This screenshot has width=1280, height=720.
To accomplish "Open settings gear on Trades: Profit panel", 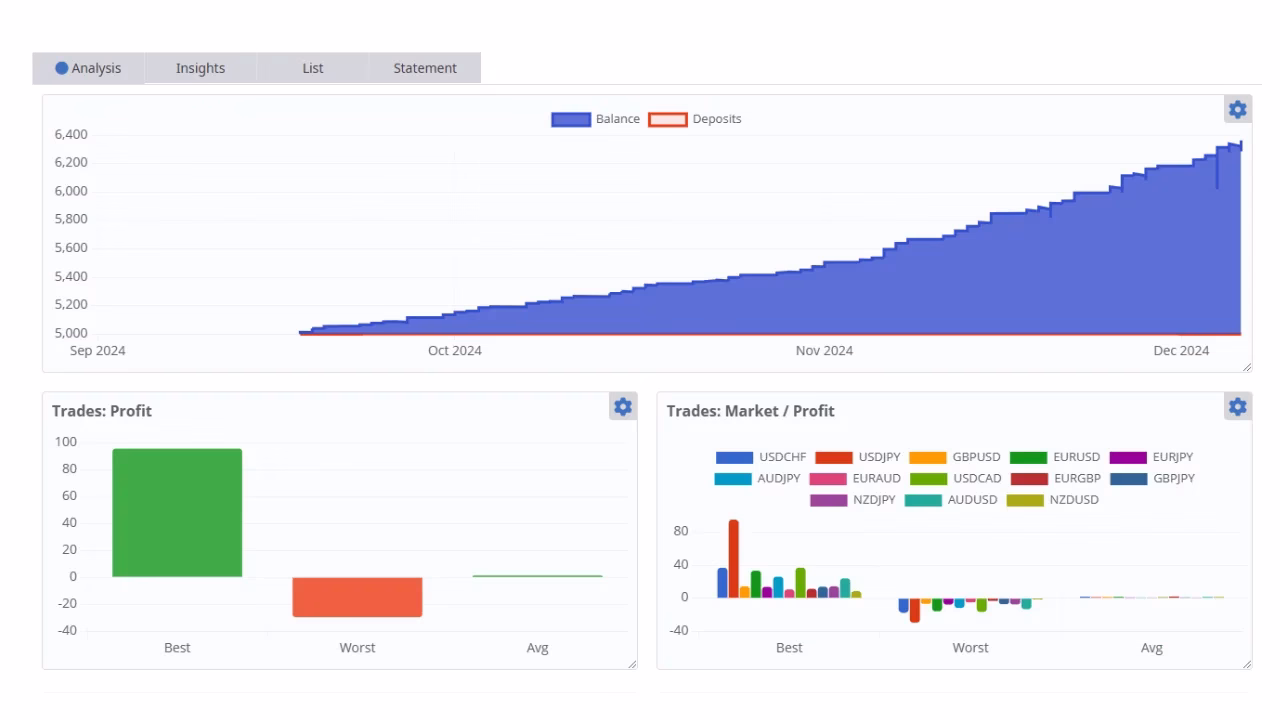I will [623, 407].
